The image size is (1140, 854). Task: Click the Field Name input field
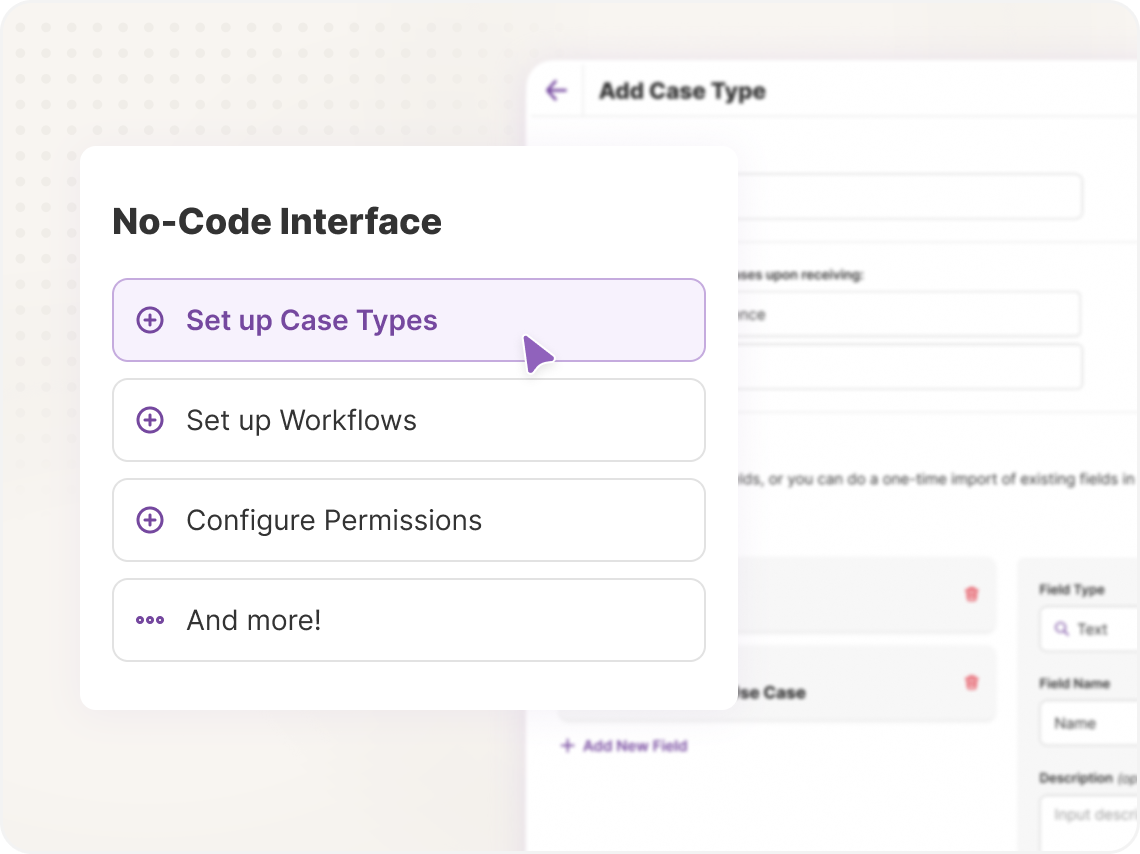(x=1089, y=723)
